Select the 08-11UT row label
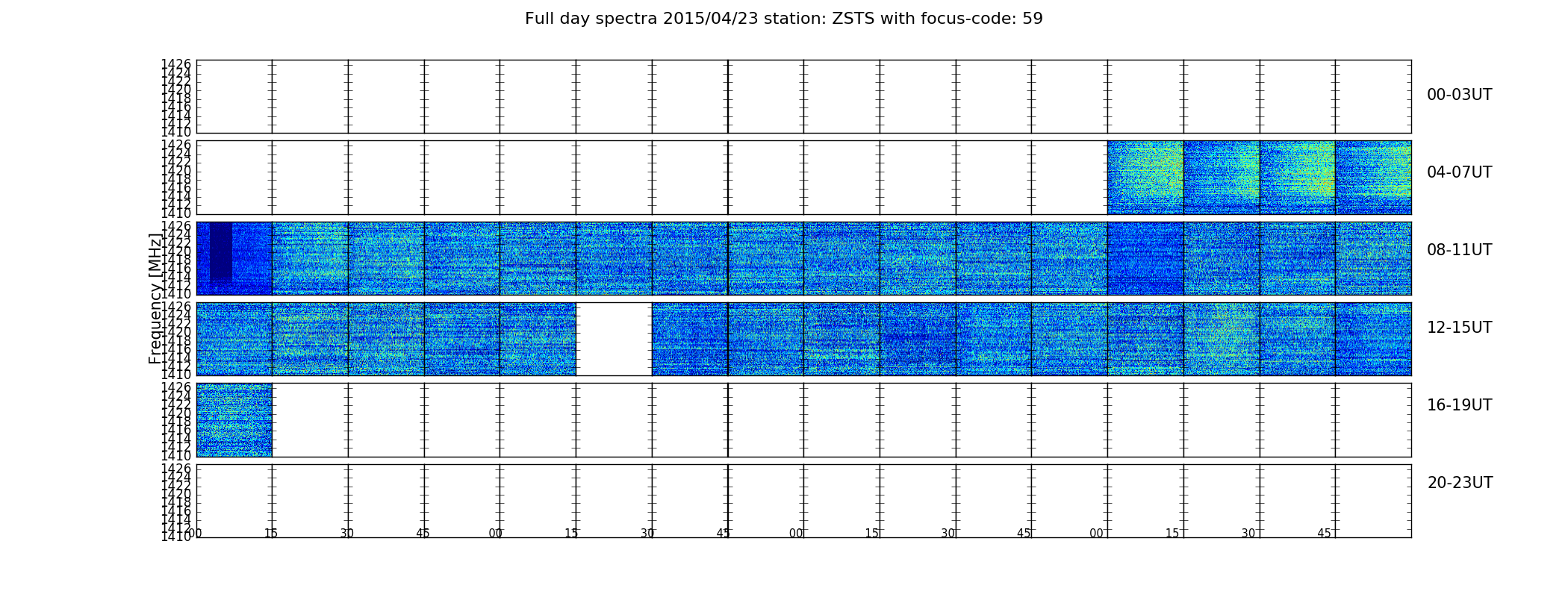The image size is (1568, 597). click(x=1459, y=250)
